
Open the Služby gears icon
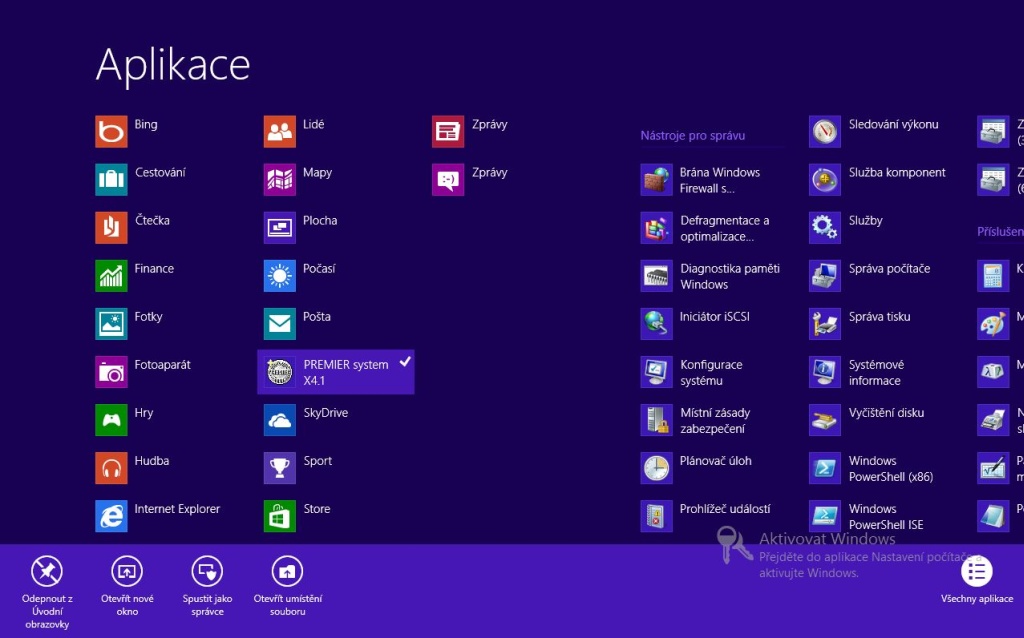(x=825, y=227)
